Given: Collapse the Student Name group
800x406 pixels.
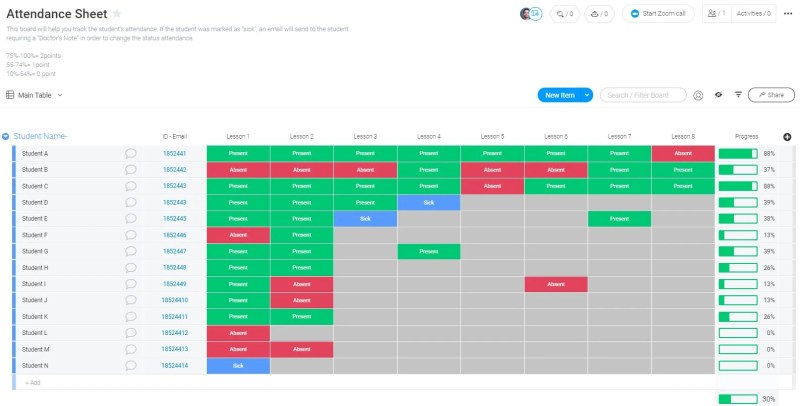Looking at the screenshot, I should [x=6, y=136].
